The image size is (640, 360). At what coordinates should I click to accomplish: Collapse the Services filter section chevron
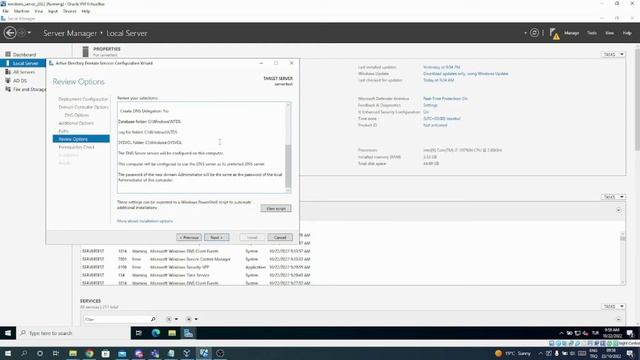(x=618, y=319)
